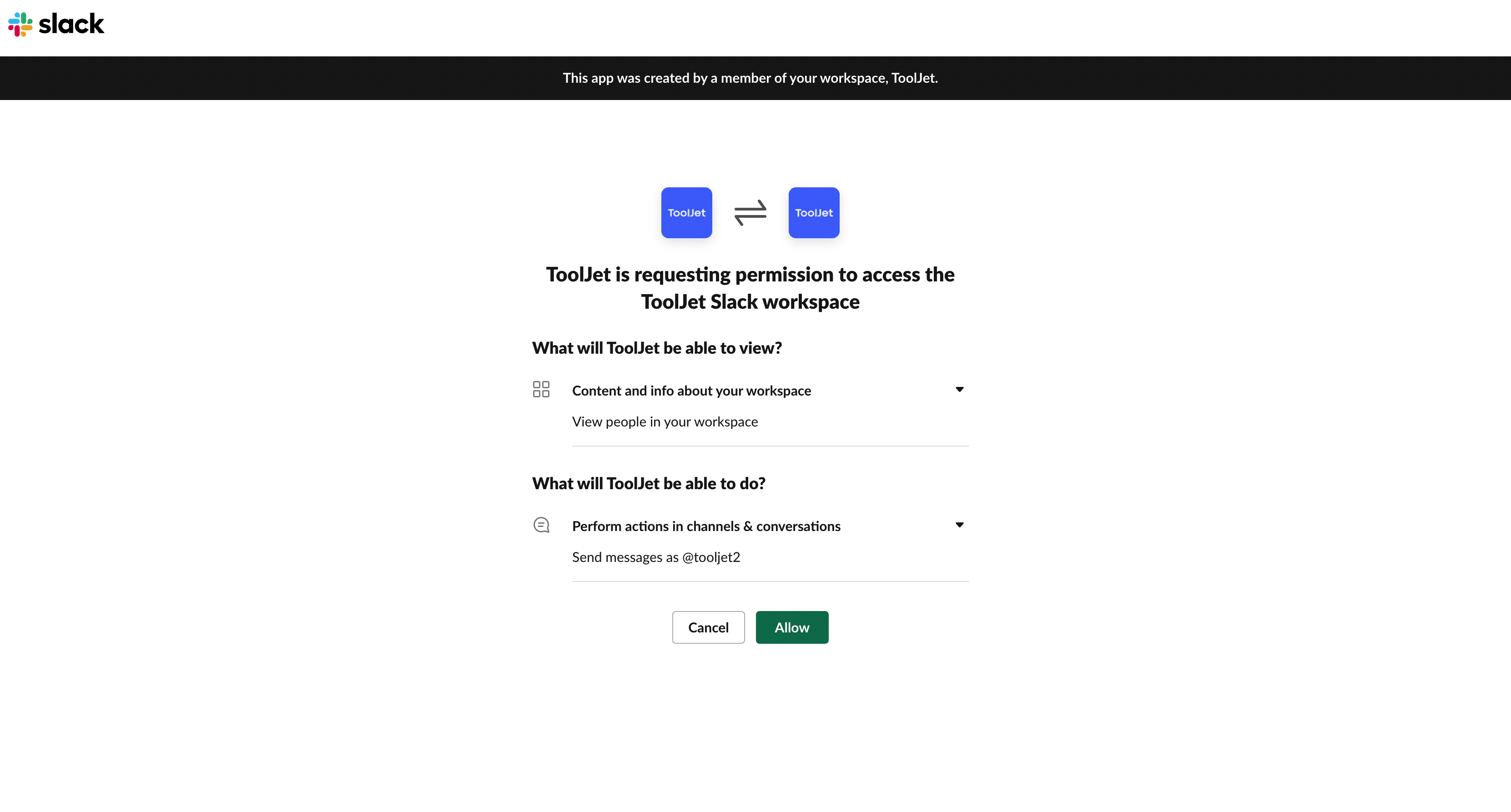Expand the workspace content and info arrow
This screenshot has width=1511, height=812.
click(x=959, y=389)
